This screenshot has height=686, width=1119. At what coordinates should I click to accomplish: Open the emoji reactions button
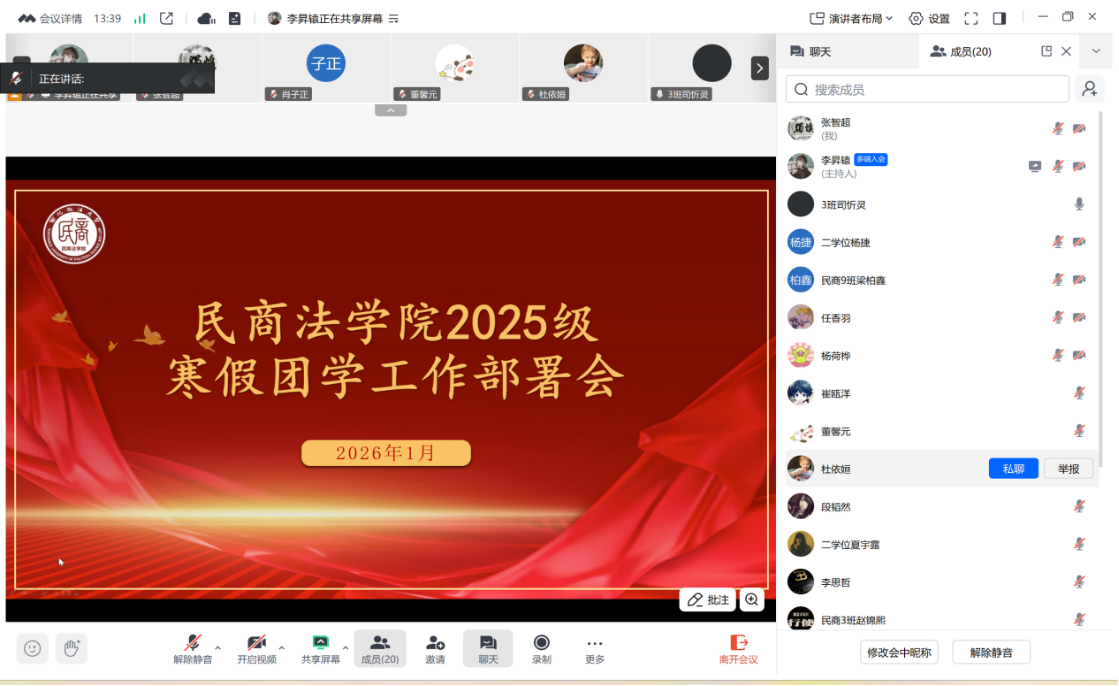point(32,648)
